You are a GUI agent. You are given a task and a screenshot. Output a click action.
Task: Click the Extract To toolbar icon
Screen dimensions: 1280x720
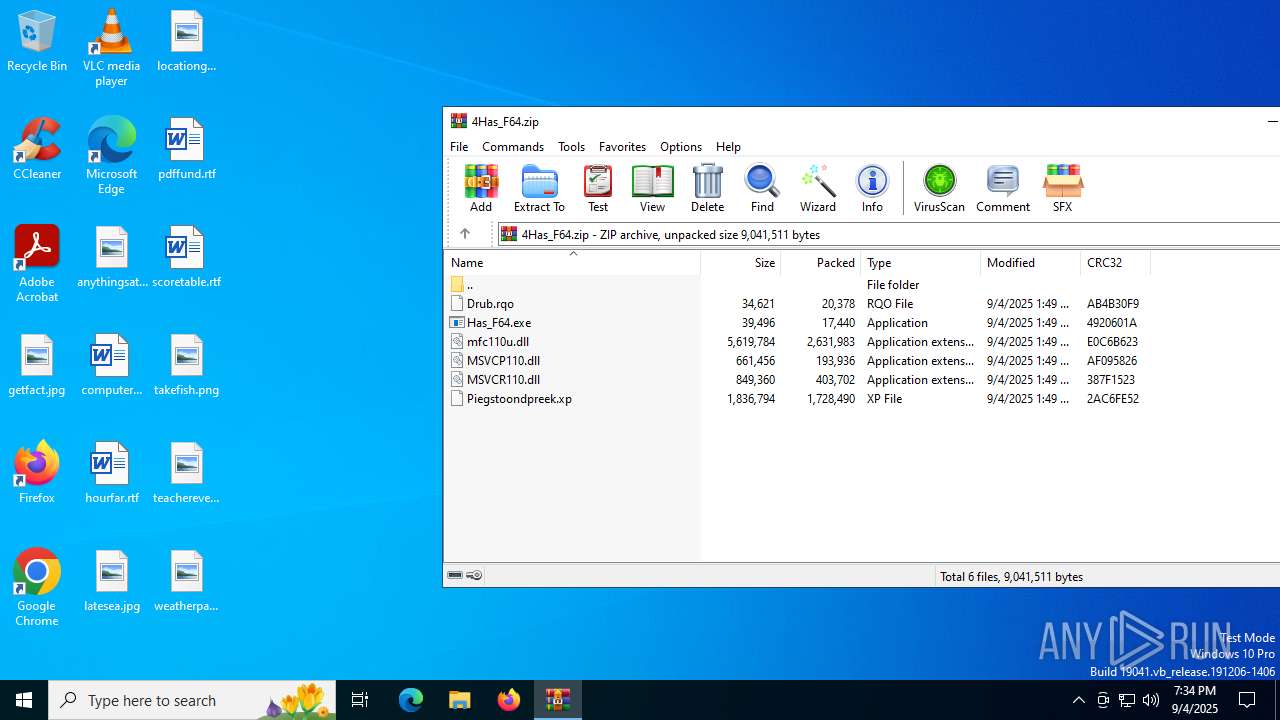(539, 188)
